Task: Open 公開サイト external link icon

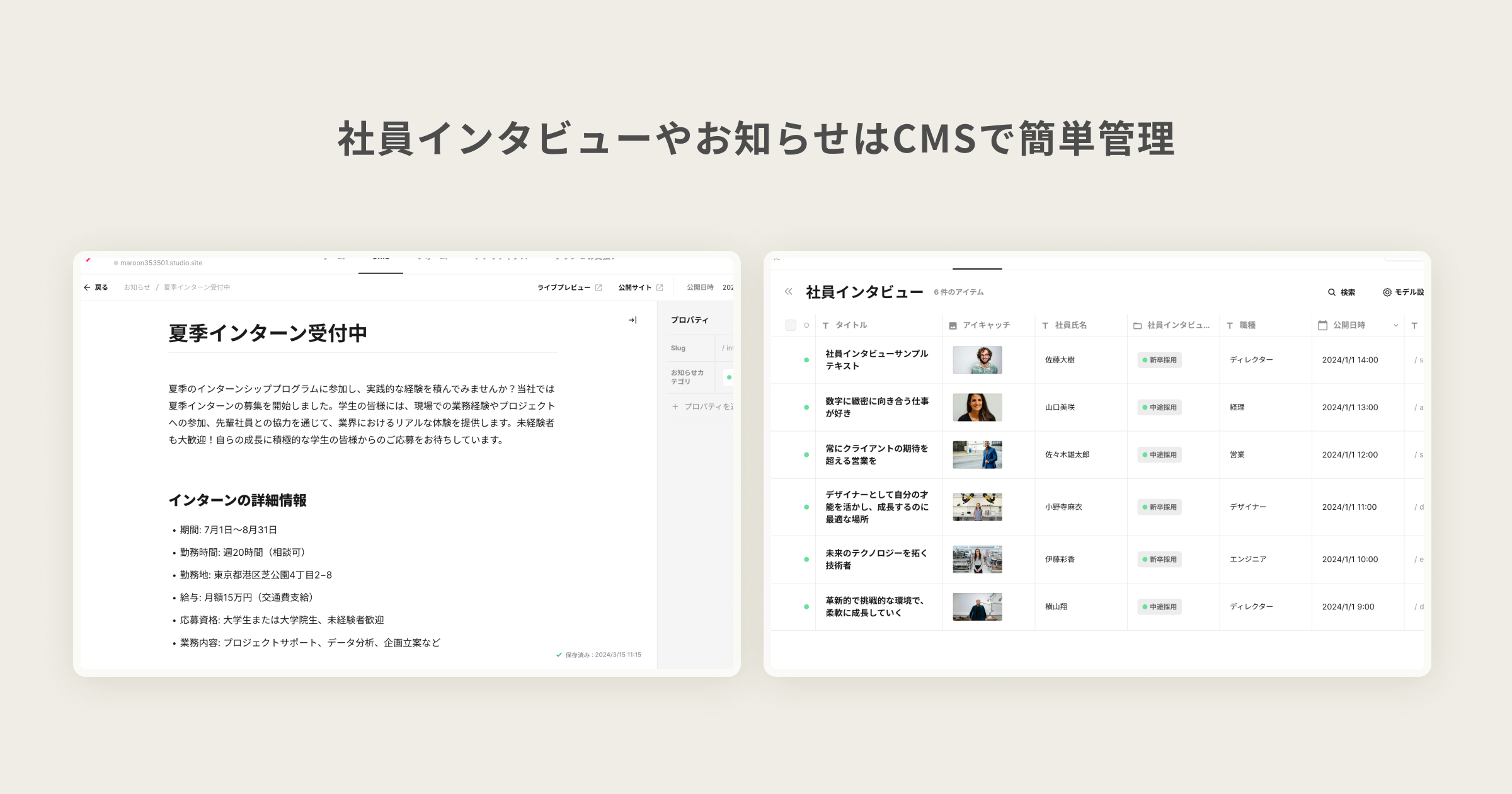Action: pos(660,287)
